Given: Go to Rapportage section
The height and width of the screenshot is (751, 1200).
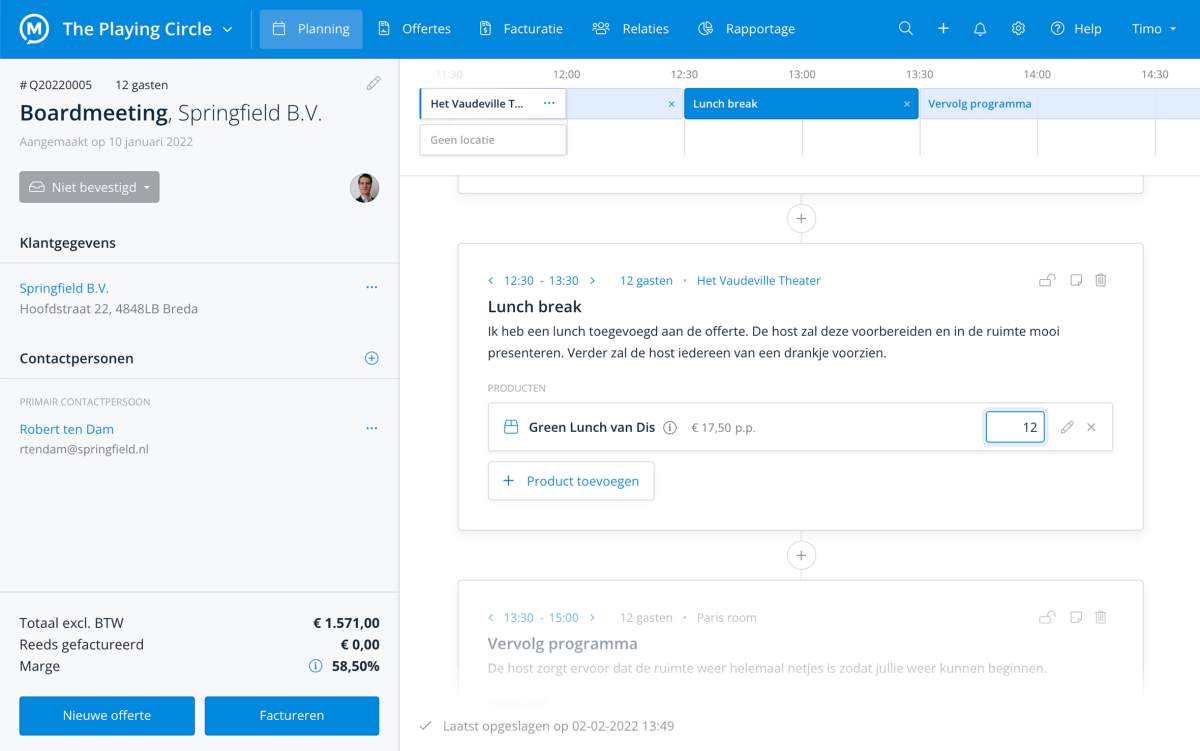Looking at the screenshot, I should [x=746, y=29].
